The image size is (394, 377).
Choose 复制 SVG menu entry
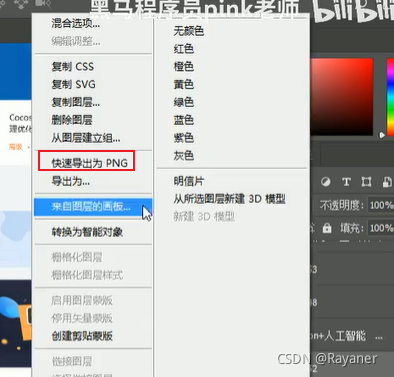tap(73, 84)
